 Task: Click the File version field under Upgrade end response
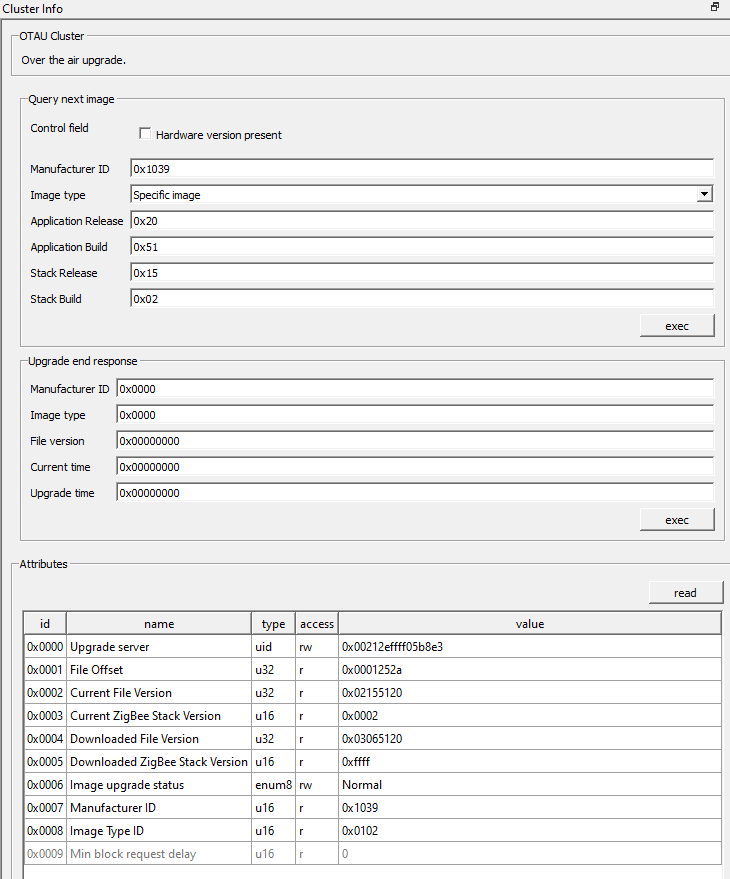click(x=415, y=440)
